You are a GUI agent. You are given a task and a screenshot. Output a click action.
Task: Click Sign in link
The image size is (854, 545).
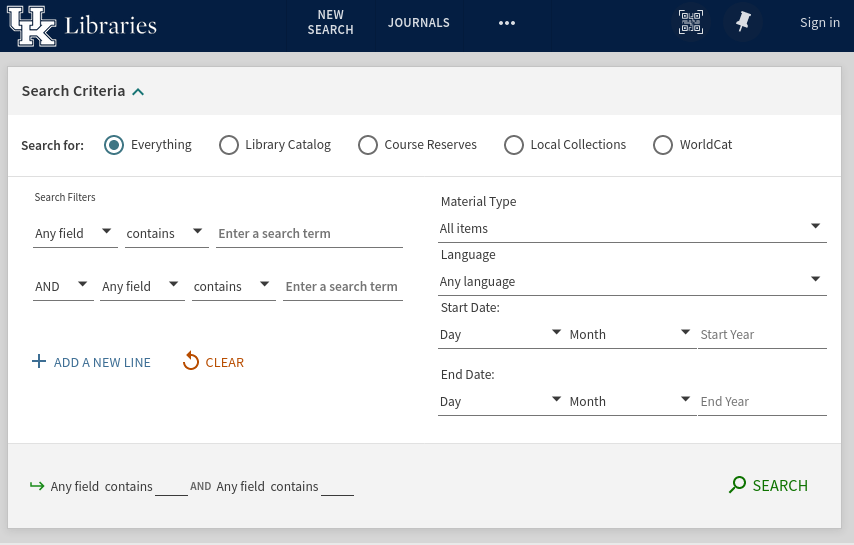820,22
